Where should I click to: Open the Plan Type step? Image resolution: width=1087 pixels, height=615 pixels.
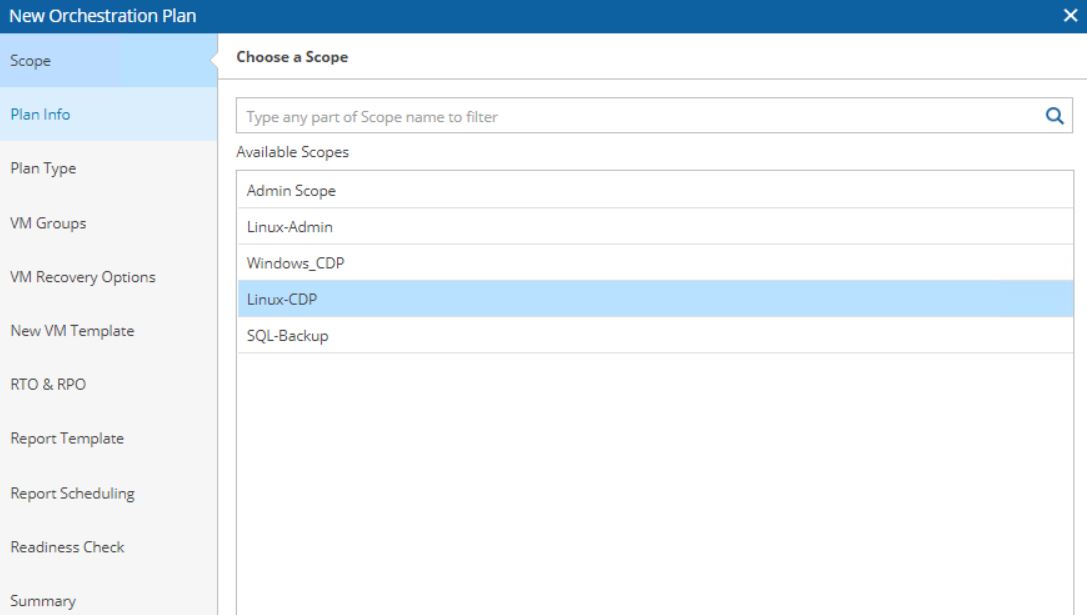(x=108, y=168)
